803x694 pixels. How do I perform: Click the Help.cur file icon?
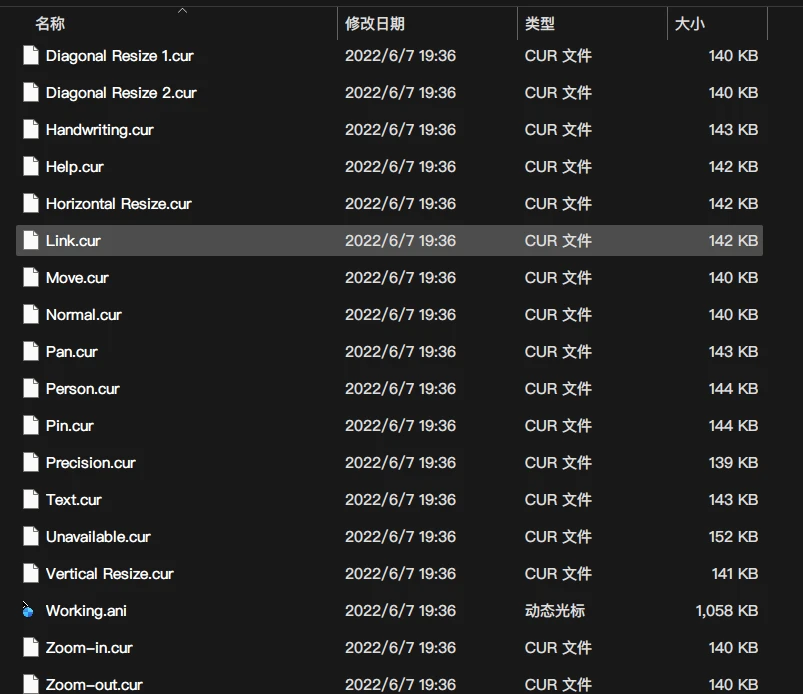pyautogui.click(x=30, y=166)
